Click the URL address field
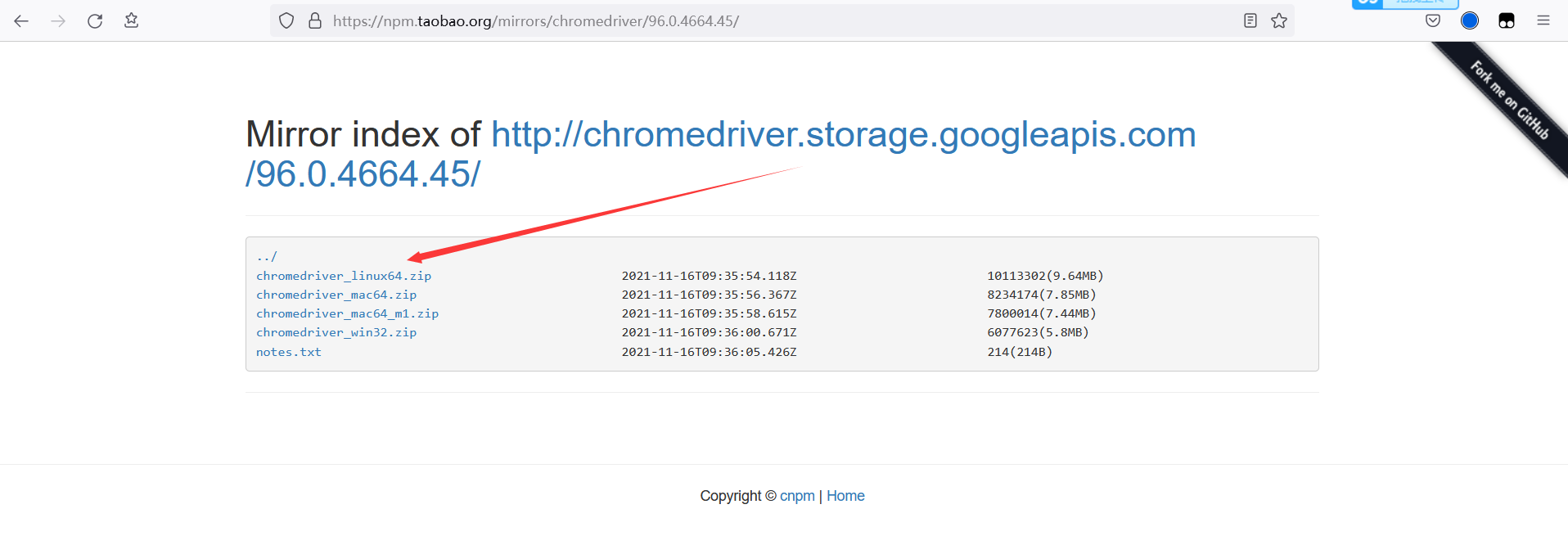The image size is (1568, 545). 782,21
